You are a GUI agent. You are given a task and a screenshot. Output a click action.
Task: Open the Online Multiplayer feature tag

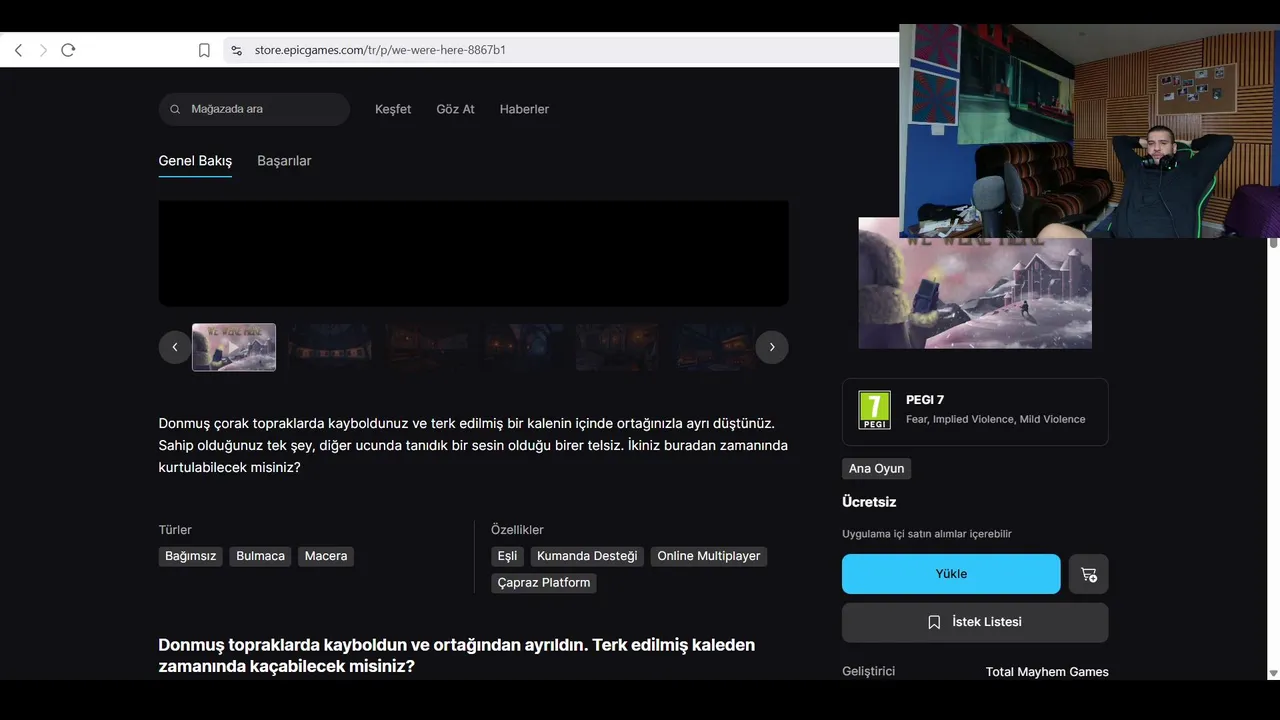point(709,556)
